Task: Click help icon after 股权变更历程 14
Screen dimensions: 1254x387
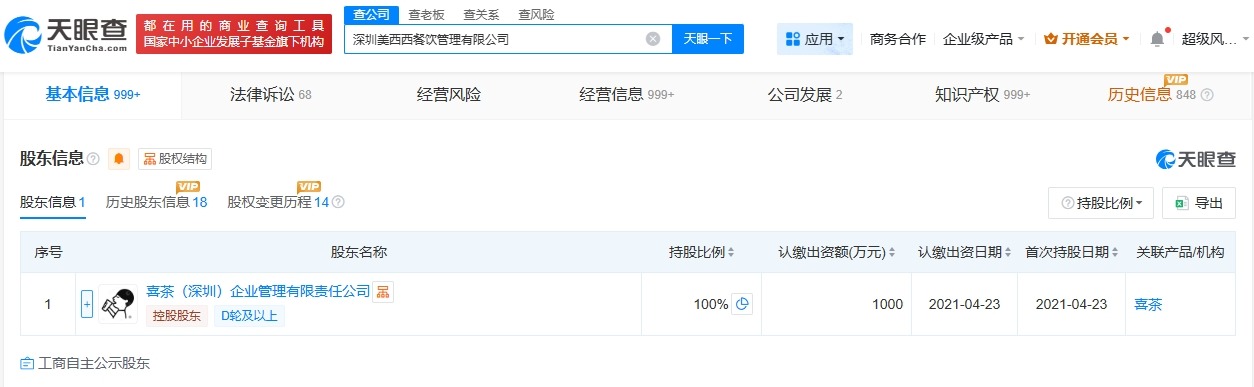Action: [338, 202]
